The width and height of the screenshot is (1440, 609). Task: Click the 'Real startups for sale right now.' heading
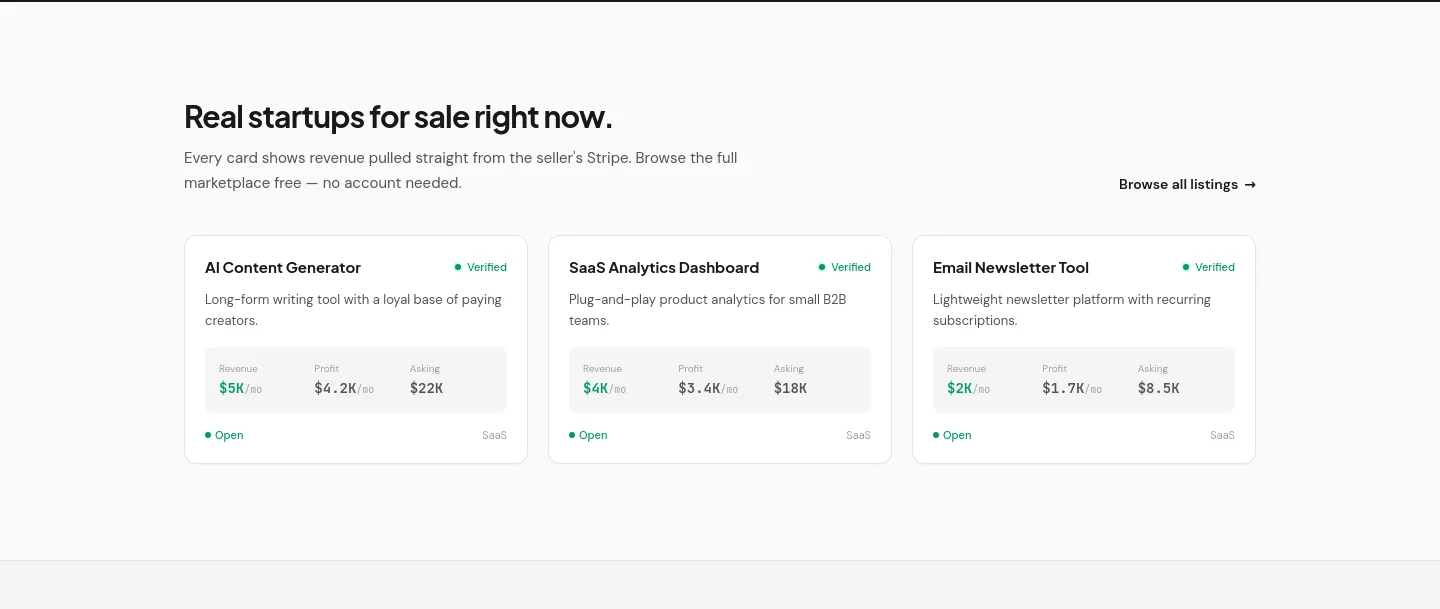coord(398,117)
